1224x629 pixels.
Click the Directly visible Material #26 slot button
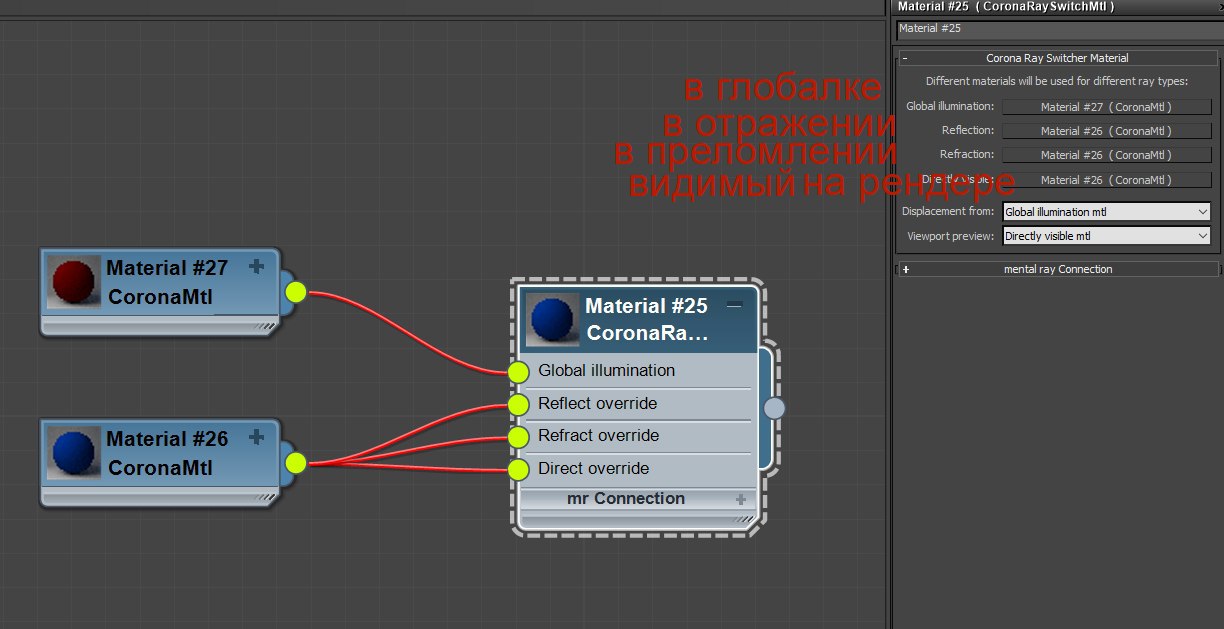point(1106,180)
